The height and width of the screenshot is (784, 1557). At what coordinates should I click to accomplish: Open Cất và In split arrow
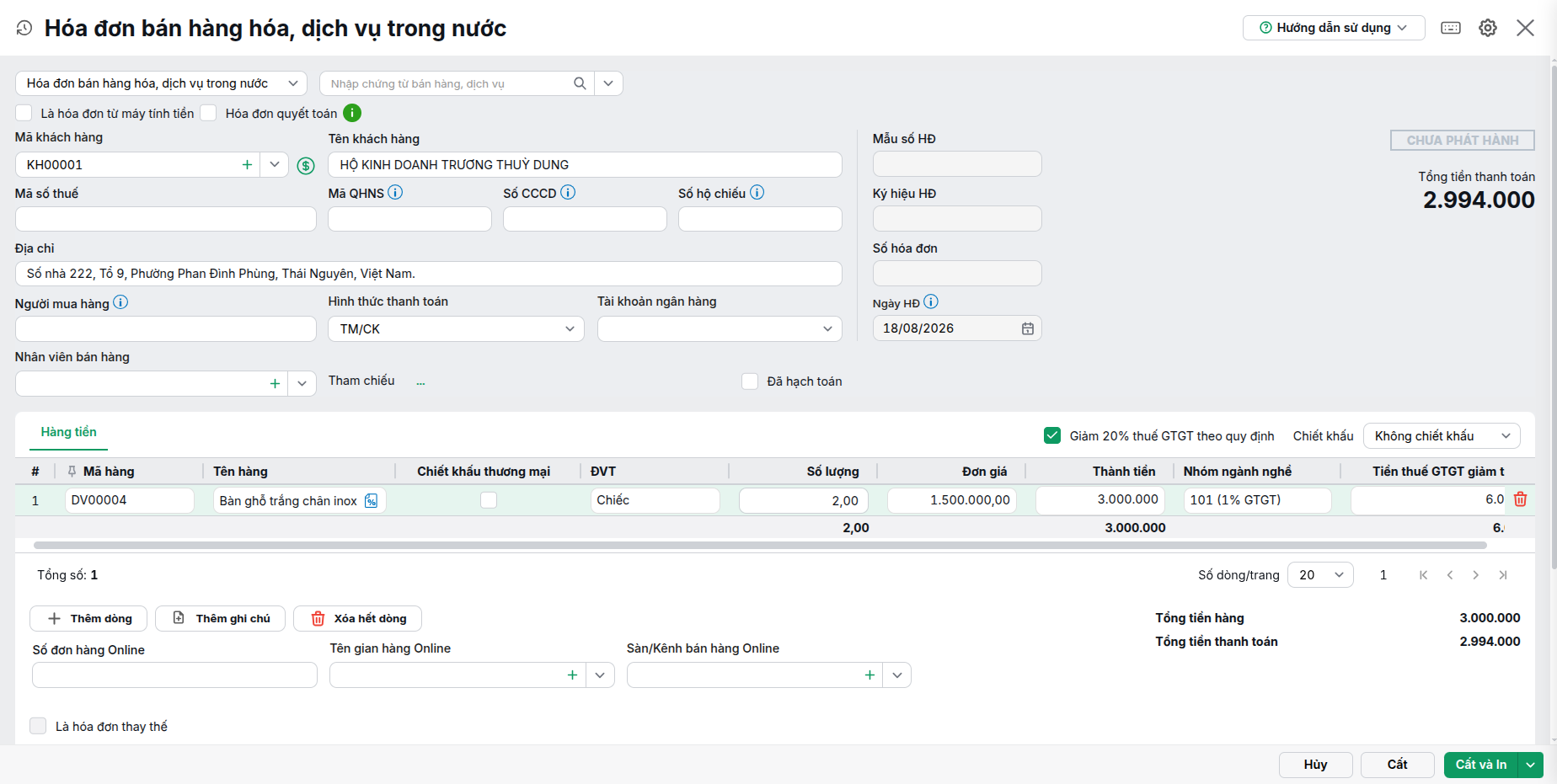tap(1530, 765)
